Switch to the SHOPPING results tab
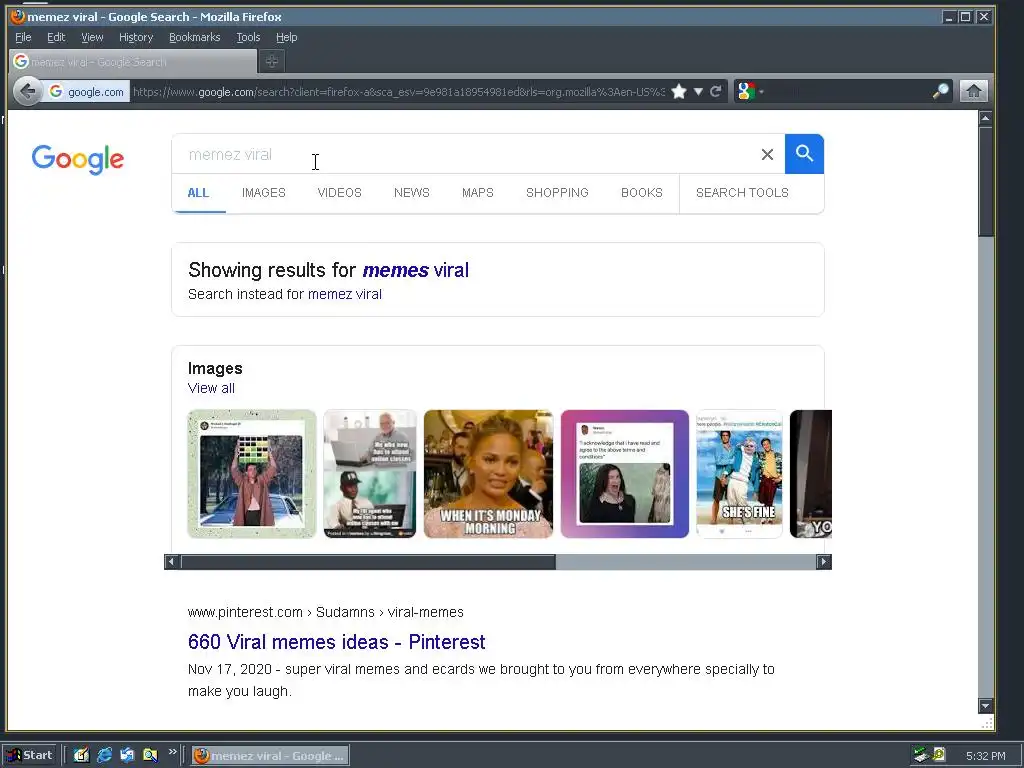 557,193
